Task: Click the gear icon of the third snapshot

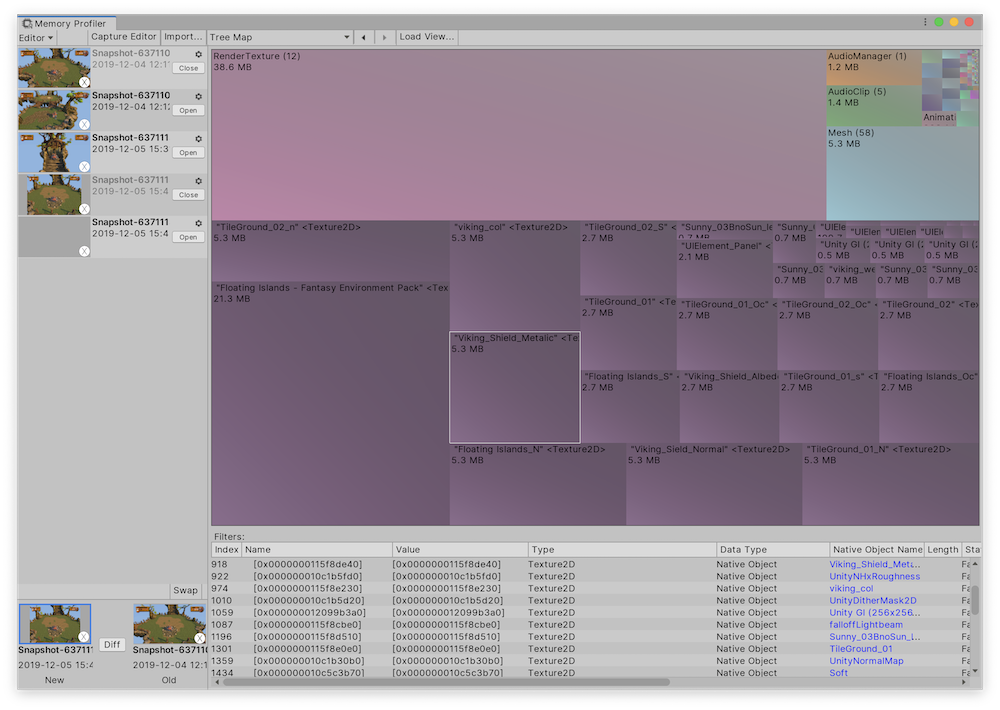Action: point(198,138)
